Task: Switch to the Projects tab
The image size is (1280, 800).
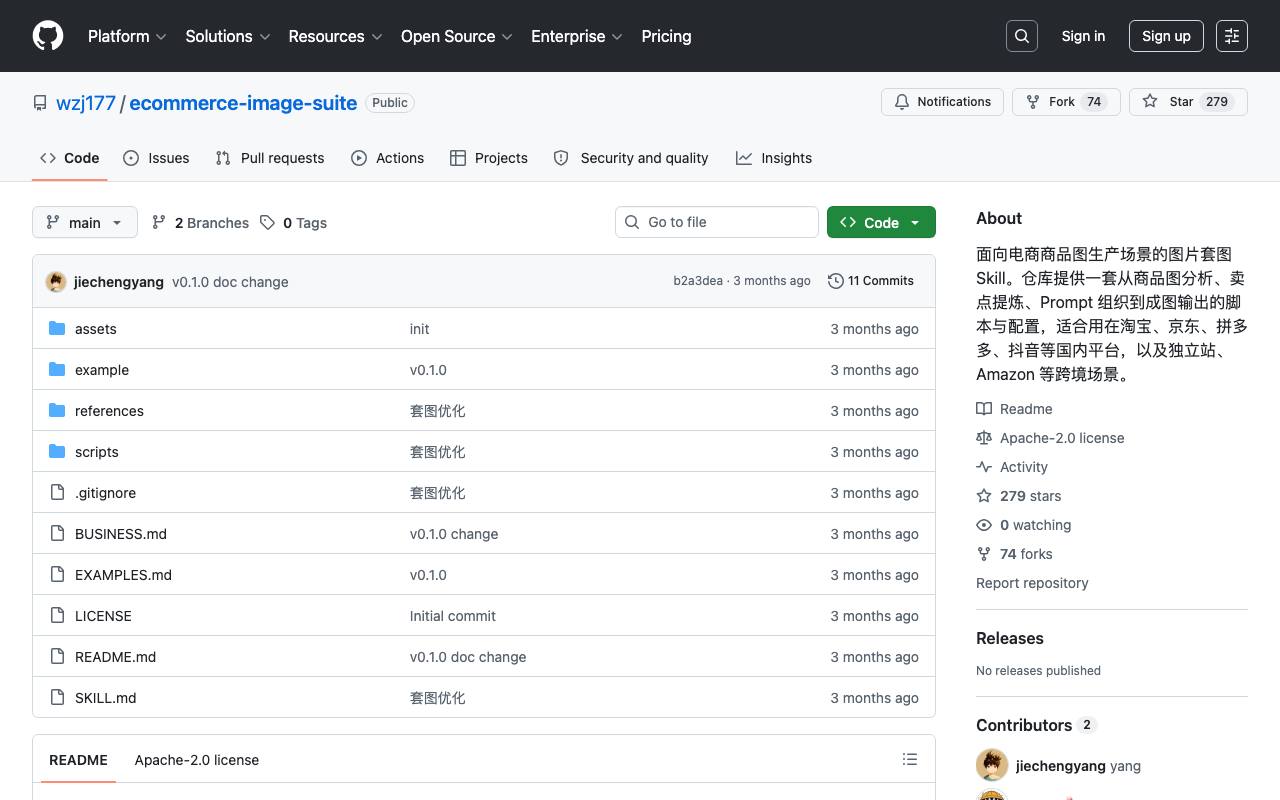Action: coord(489,158)
